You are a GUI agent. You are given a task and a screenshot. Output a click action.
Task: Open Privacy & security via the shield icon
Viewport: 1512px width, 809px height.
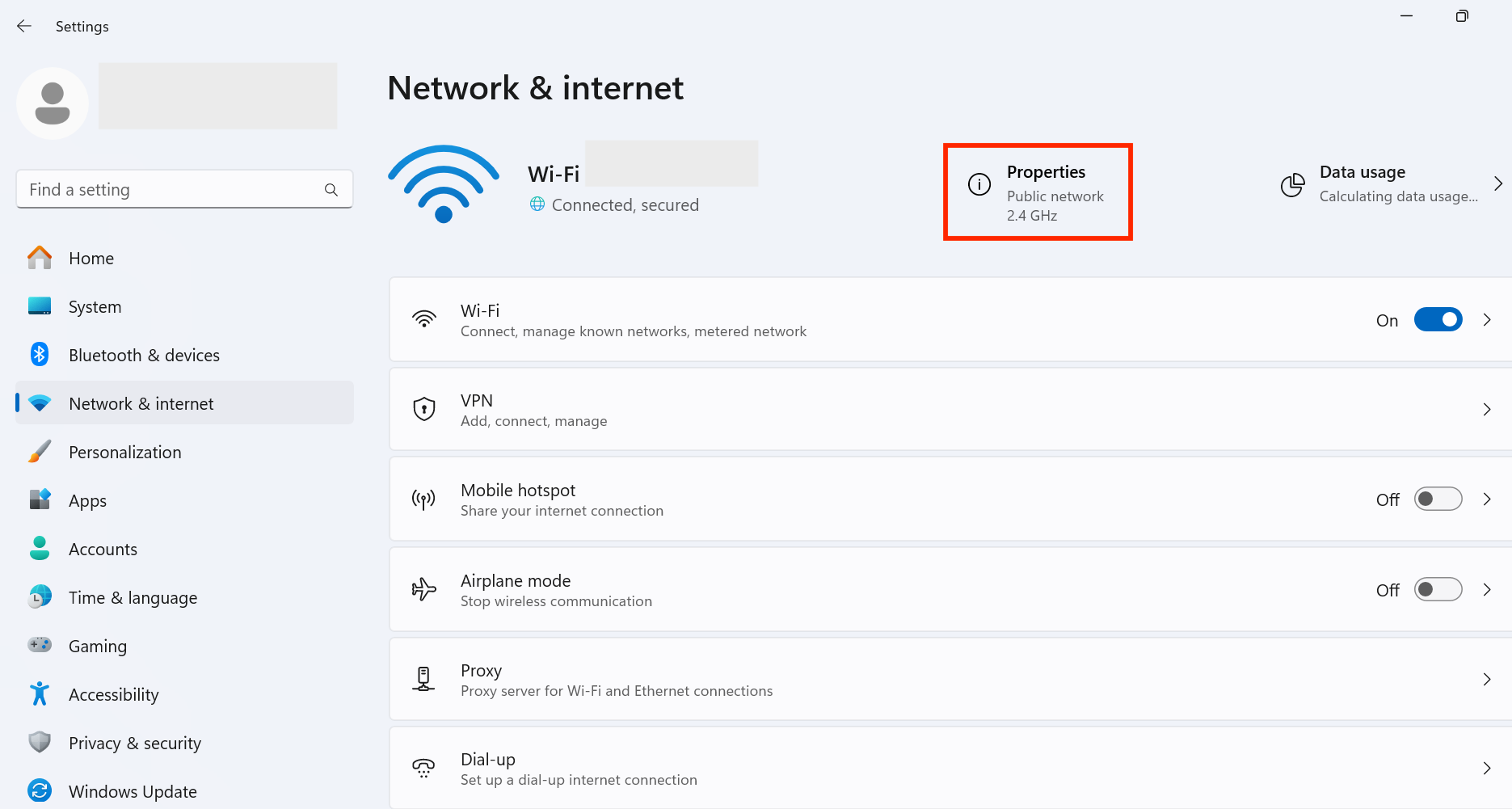tap(38, 742)
